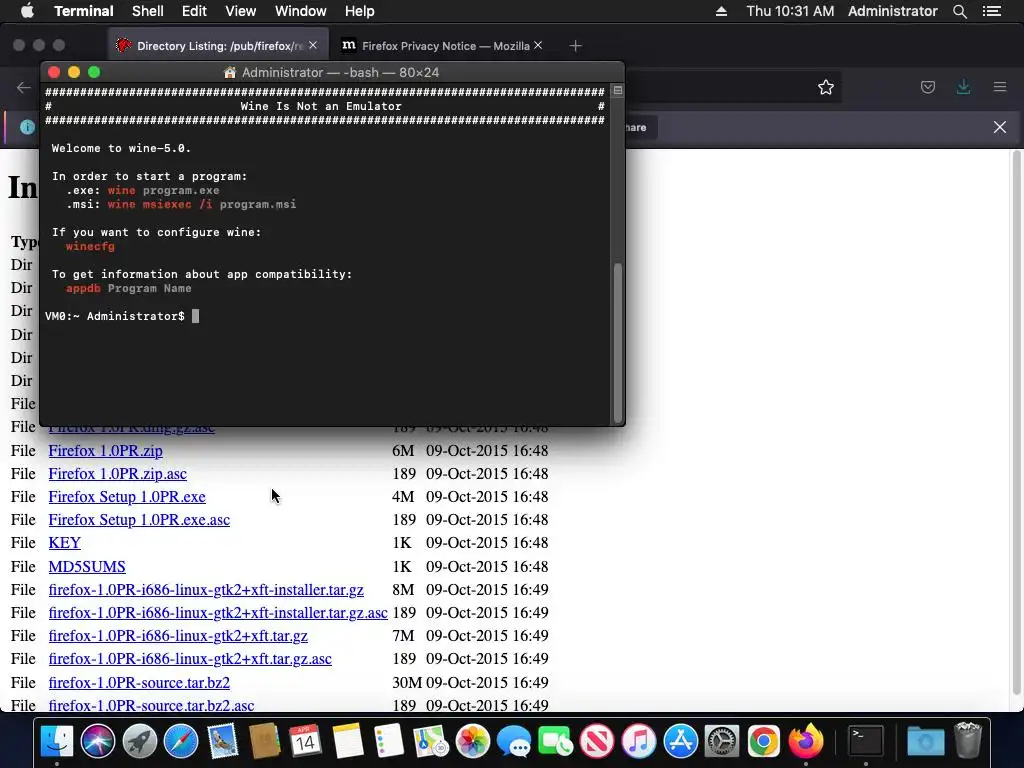This screenshot has width=1024, height=768.
Task: Open Music app in dock
Action: (x=639, y=741)
